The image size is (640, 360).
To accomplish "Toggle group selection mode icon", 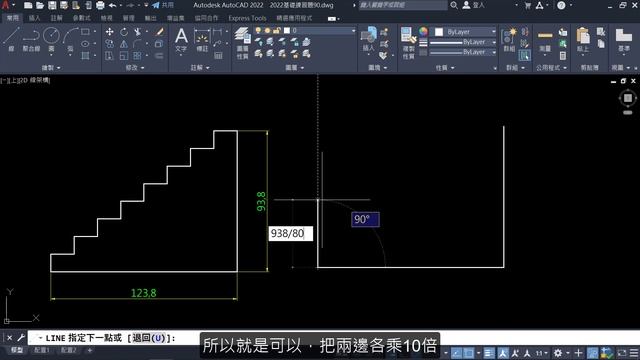I will click(524, 56).
